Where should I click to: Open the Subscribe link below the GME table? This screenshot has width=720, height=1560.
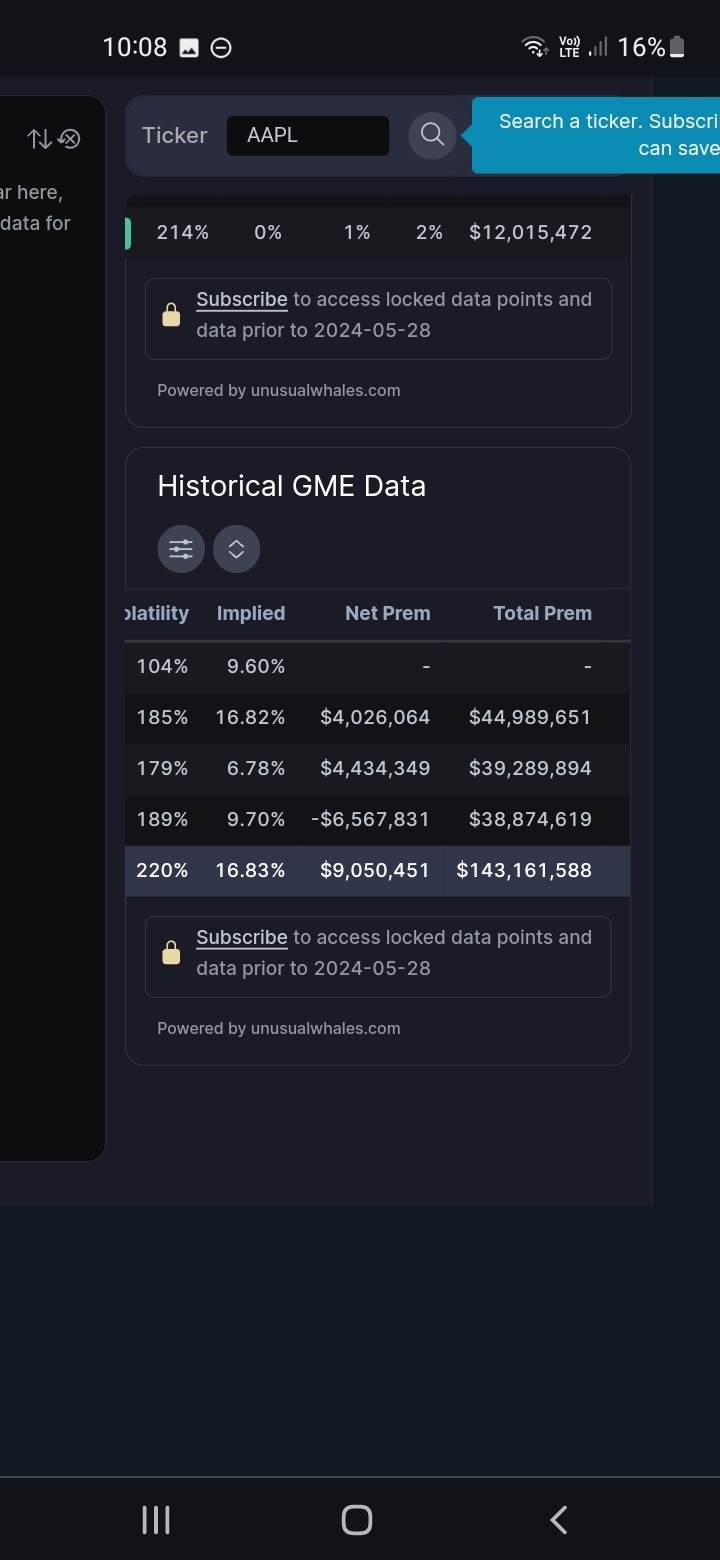(x=241, y=937)
